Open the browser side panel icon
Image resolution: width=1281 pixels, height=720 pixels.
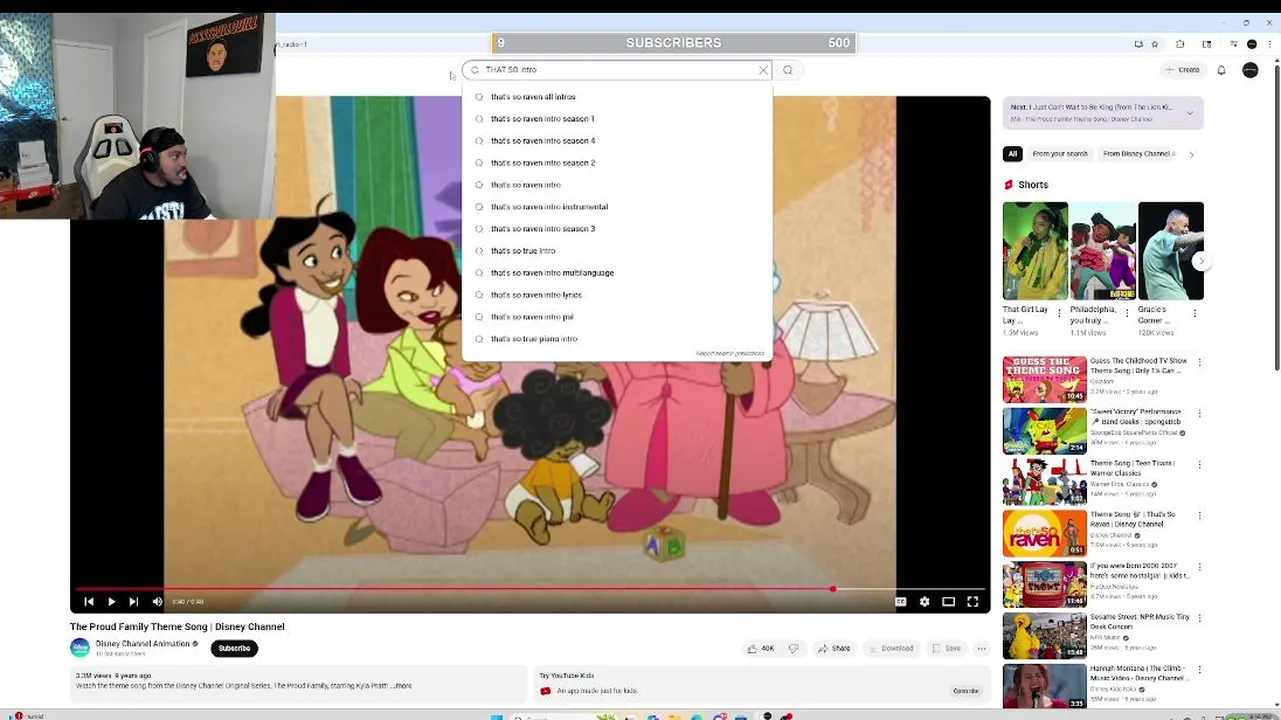click(x=1207, y=44)
